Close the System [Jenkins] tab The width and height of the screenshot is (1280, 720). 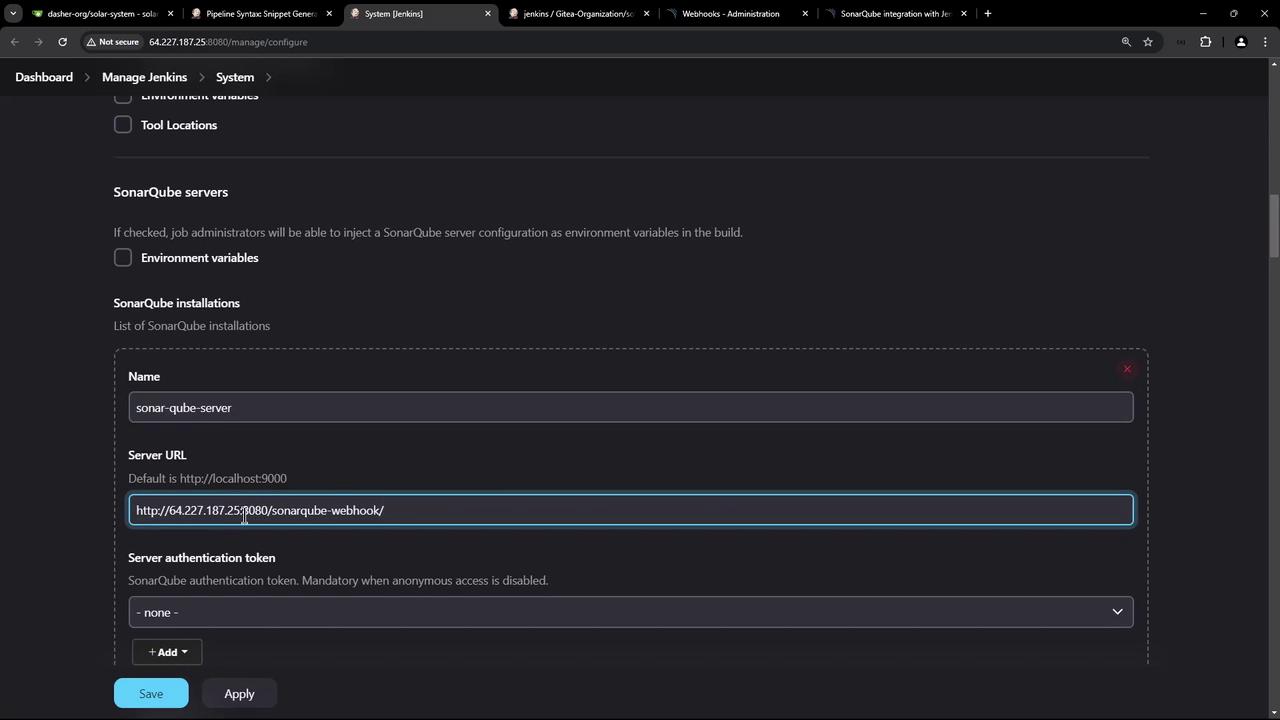coord(488,14)
